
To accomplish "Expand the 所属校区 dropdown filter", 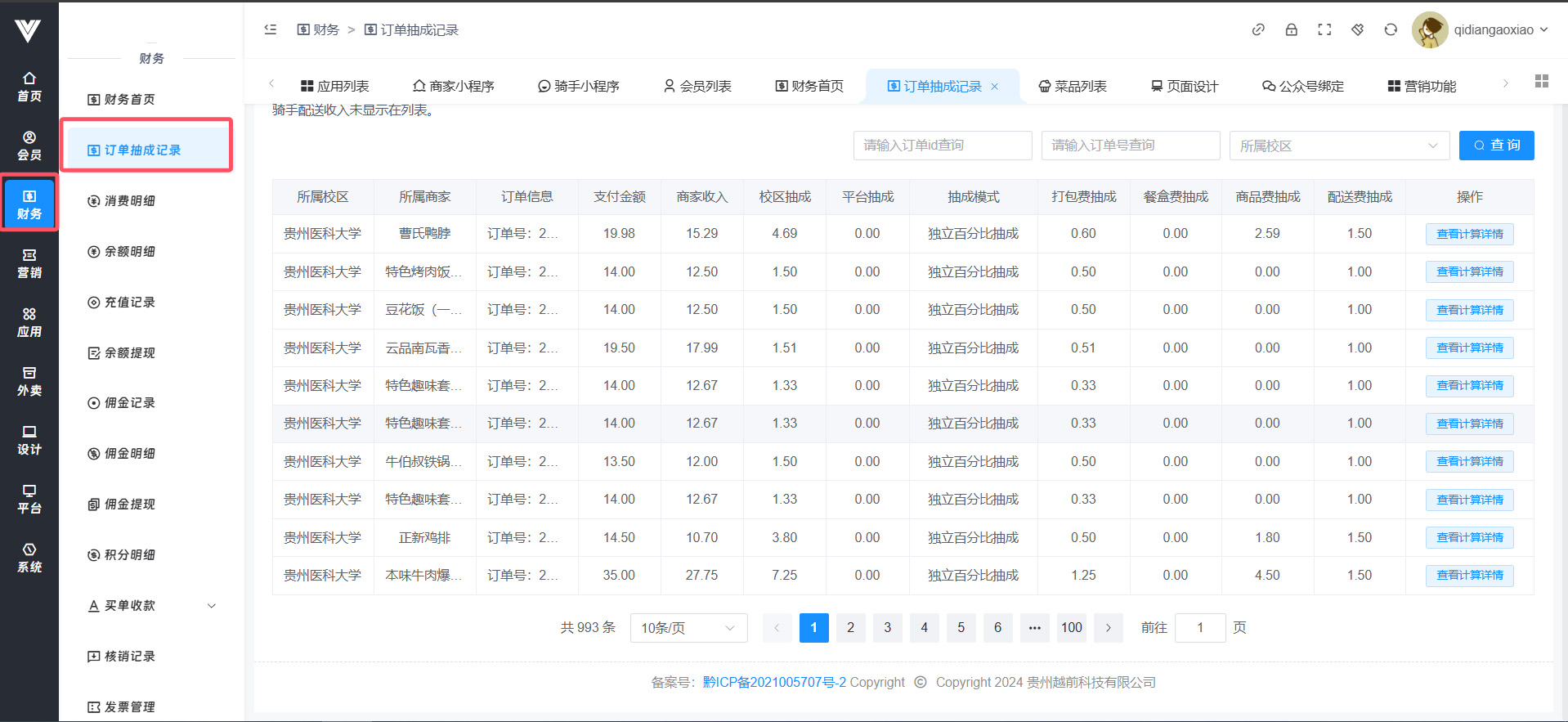I will (1338, 146).
